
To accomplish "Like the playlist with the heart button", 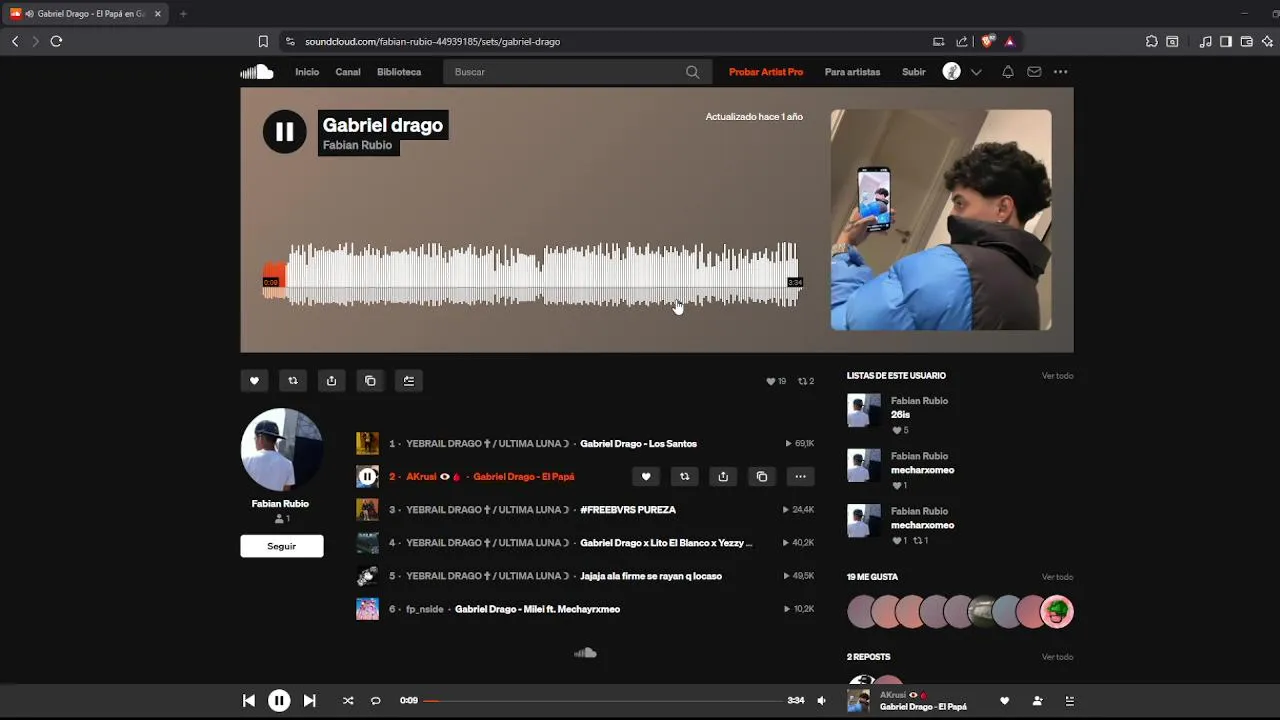I will [x=254, y=381].
